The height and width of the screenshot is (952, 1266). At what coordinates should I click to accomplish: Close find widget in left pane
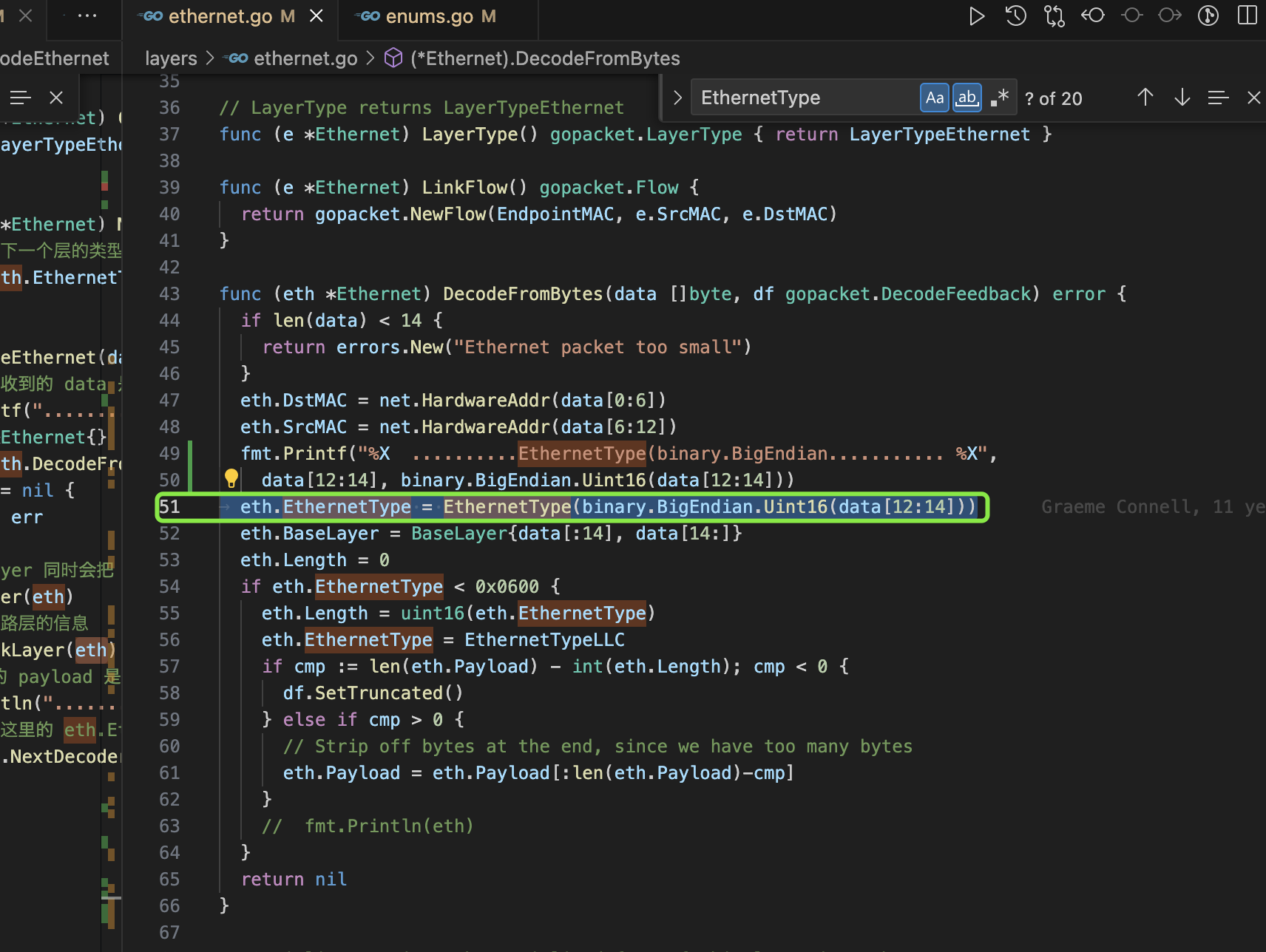tap(56, 98)
